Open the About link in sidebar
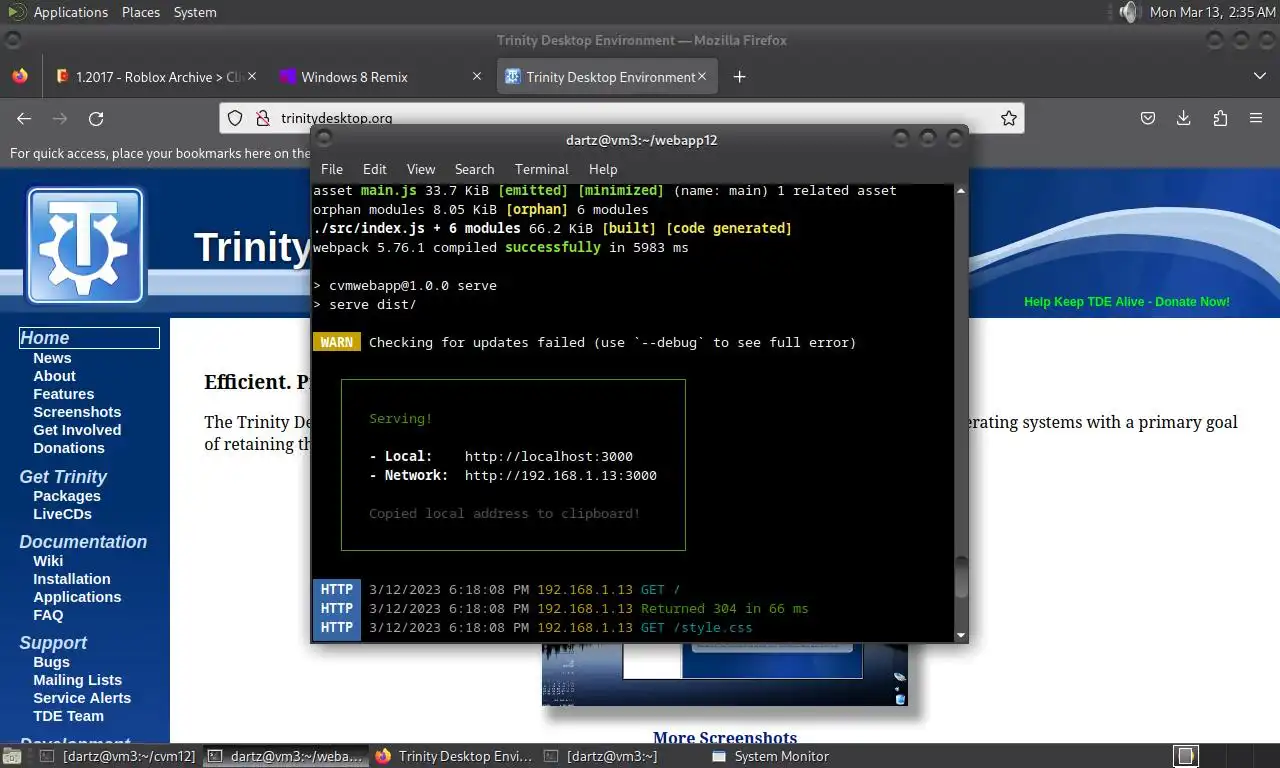The width and height of the screenshot is (1280, 768). (54, 376)
